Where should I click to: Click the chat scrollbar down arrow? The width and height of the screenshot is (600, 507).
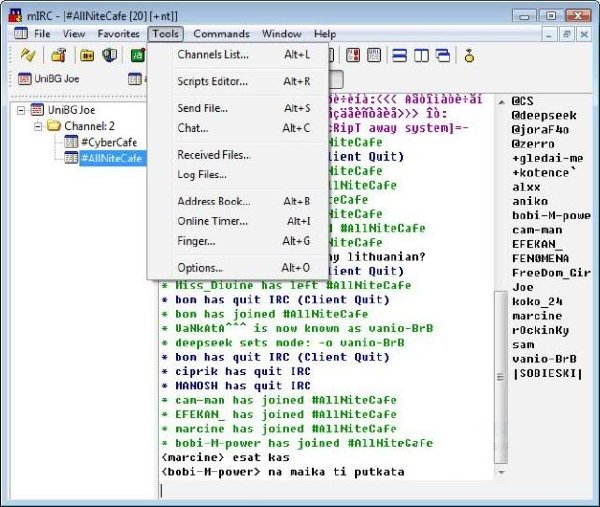(x=501, y=473)
